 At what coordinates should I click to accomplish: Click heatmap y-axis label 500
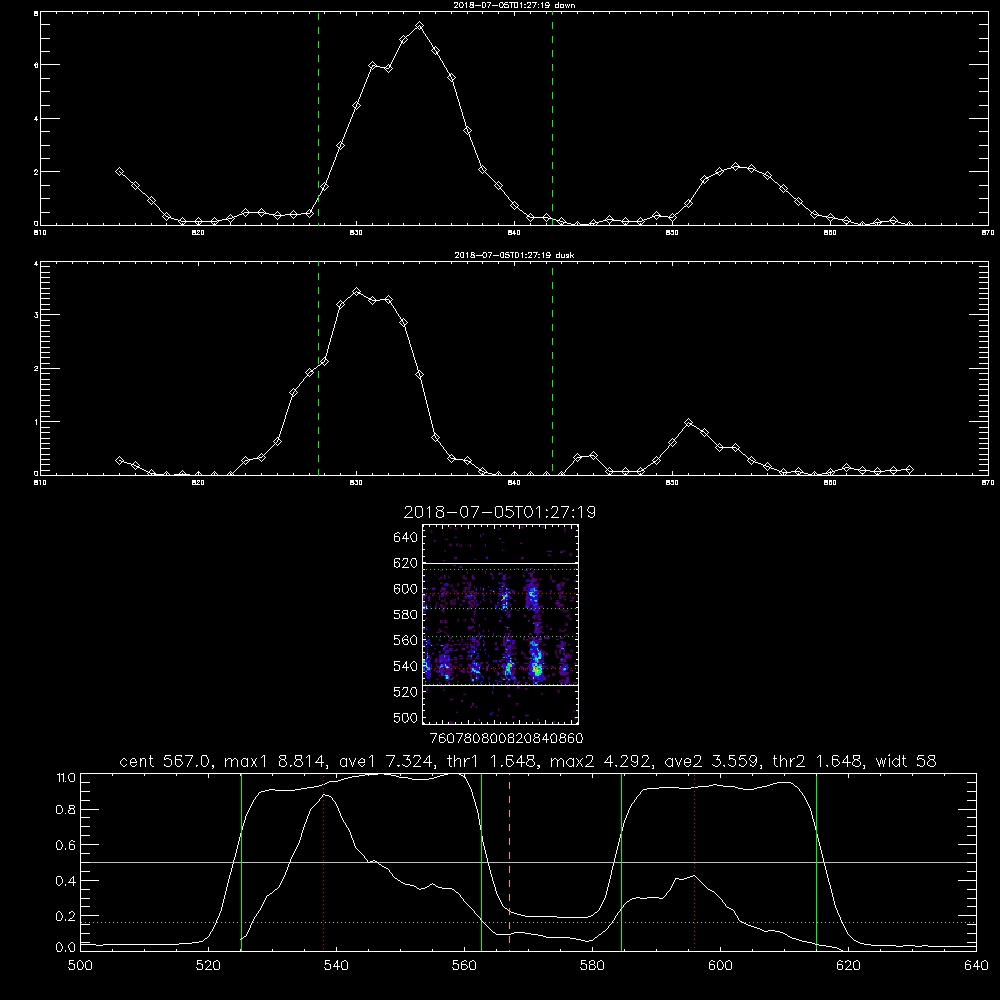pyautogui.click(x=406, y=717)
